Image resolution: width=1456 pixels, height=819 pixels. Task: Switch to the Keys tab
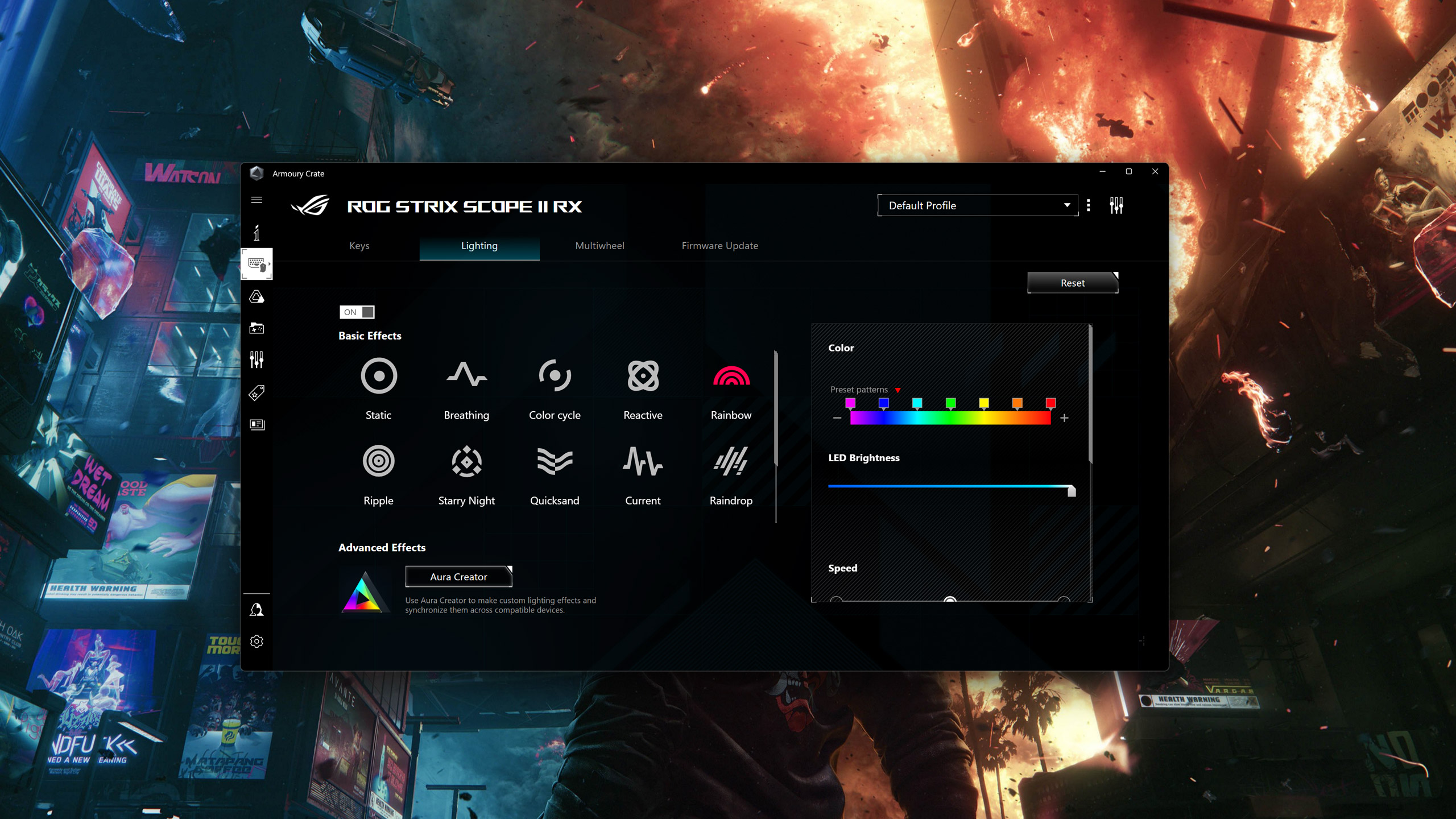(359, 245)
